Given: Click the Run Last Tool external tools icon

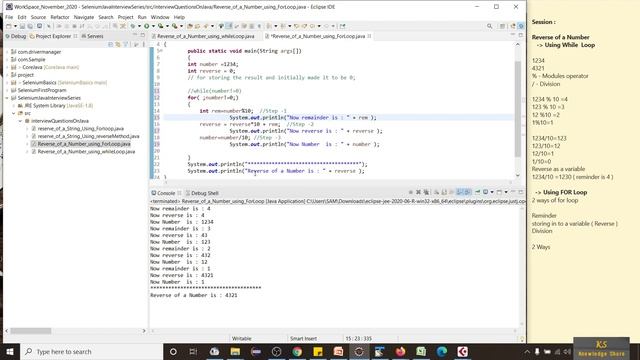Looking at the screenshot, I should coord(175,26).
